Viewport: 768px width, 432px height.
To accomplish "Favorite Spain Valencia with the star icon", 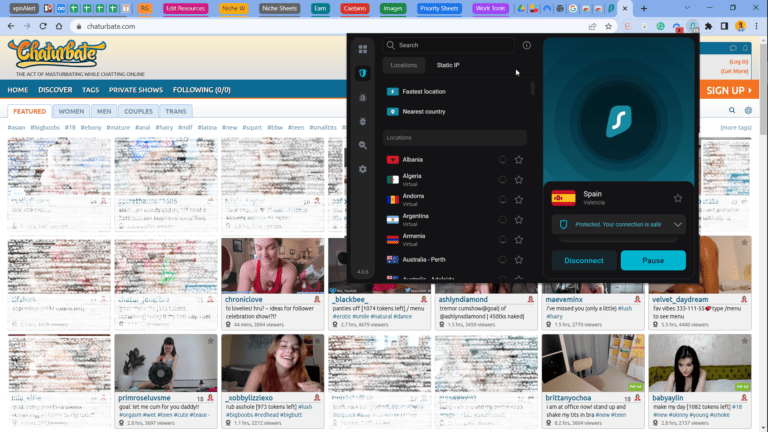I will pos(678,198).
